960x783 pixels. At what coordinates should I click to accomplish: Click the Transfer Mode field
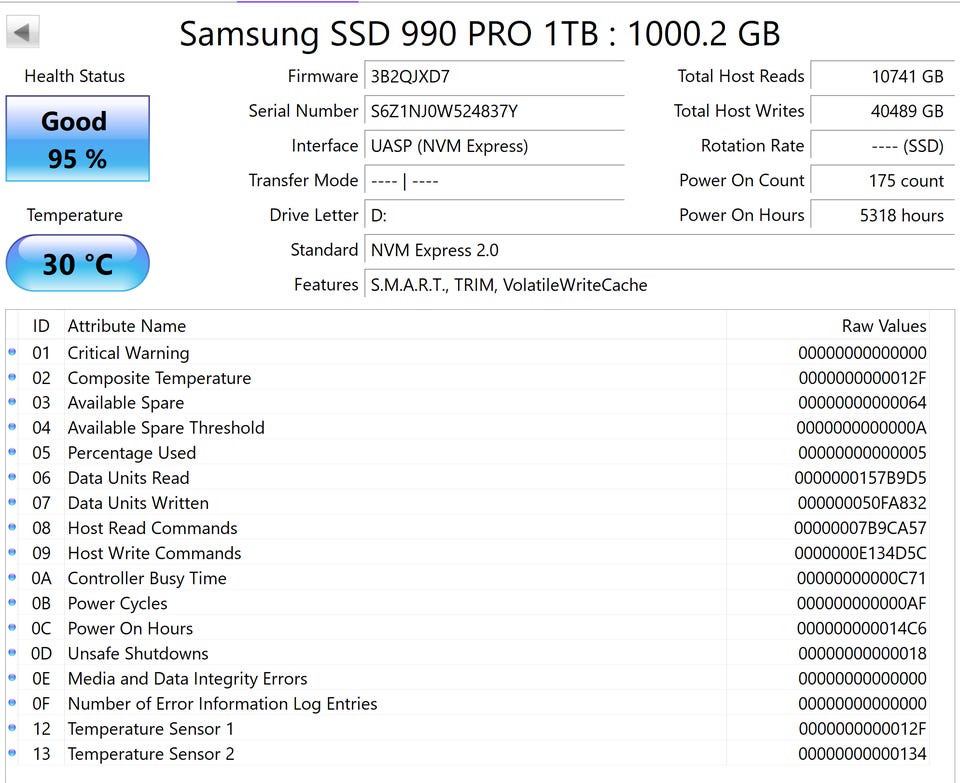coord(494,181)
